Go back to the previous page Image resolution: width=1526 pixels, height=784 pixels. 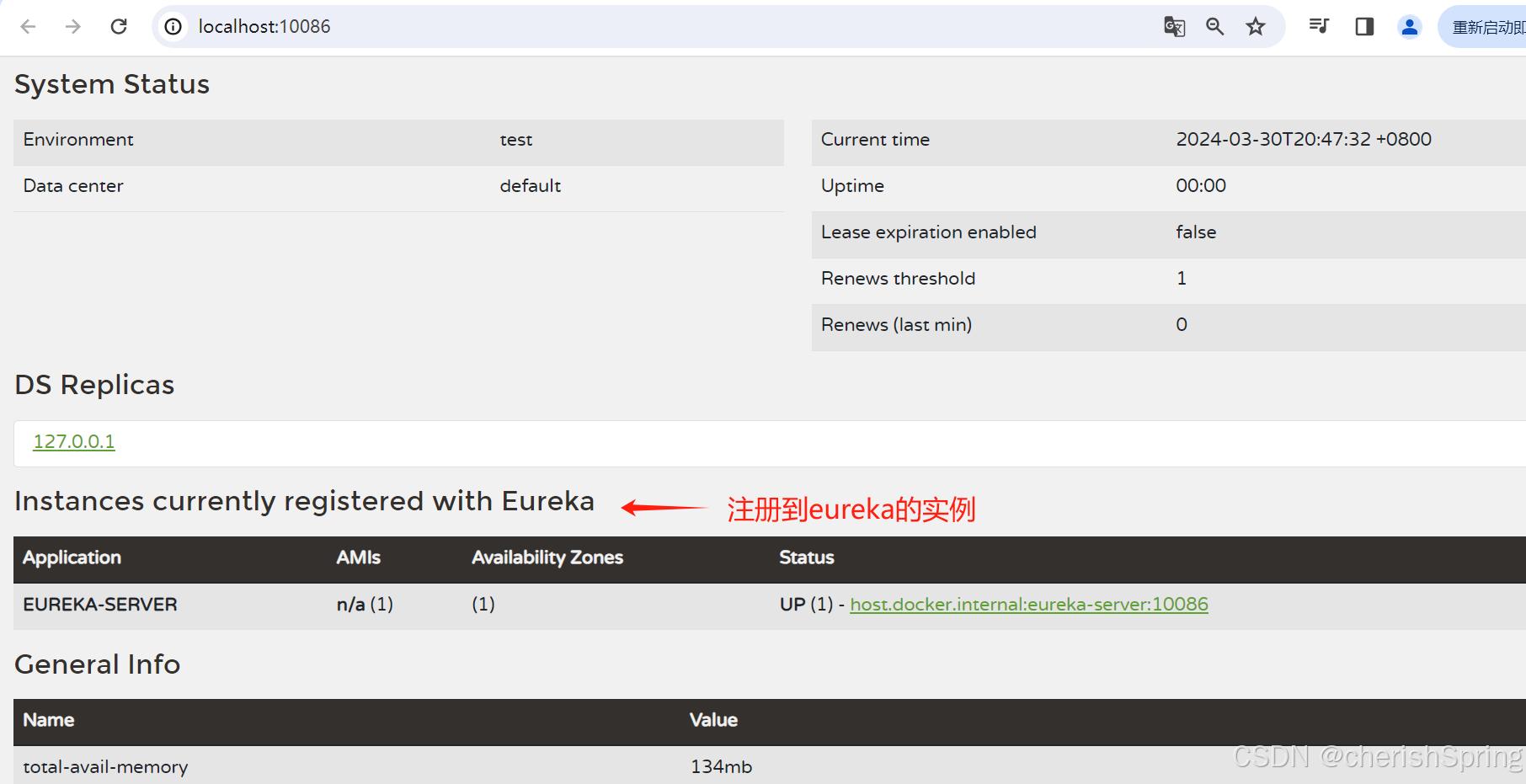[28, 27]
